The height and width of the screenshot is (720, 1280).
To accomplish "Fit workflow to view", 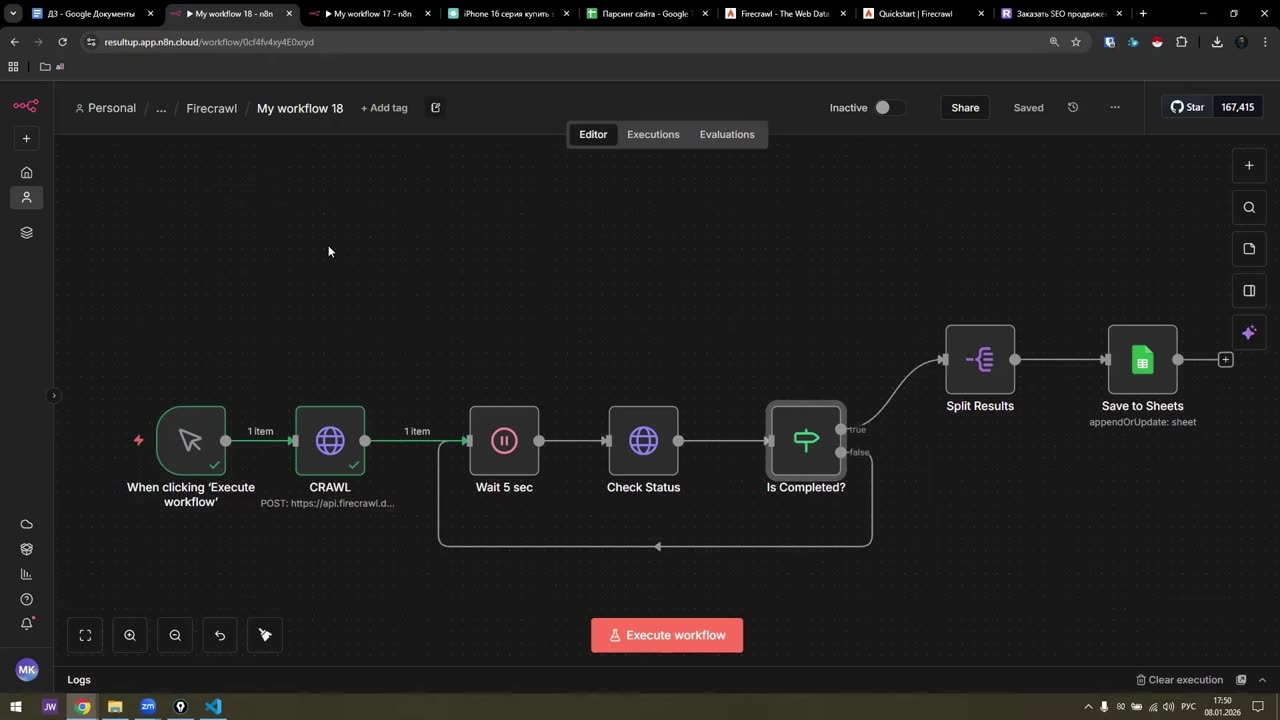I will tap(85, 635).
